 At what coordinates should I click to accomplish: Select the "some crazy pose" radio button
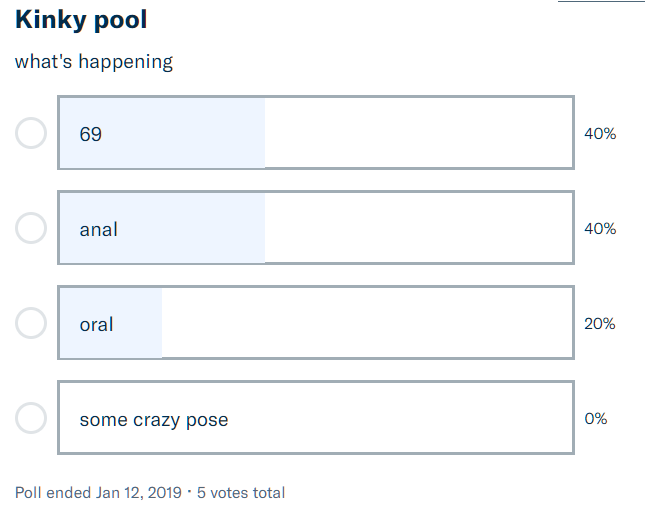click(x=31, y=418)
